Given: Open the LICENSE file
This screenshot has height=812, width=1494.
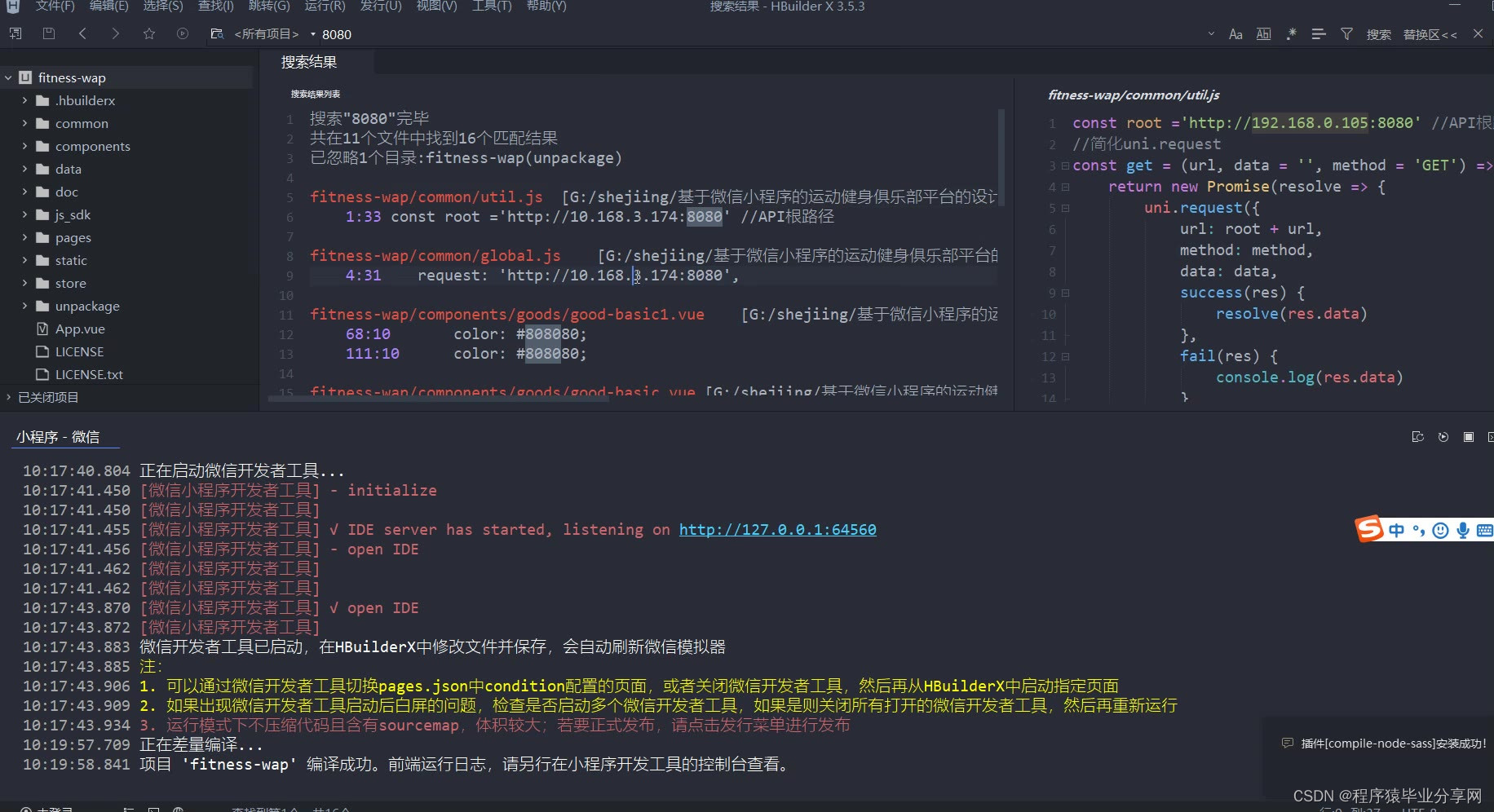Looking at the screenshot, I should (79, 351).
